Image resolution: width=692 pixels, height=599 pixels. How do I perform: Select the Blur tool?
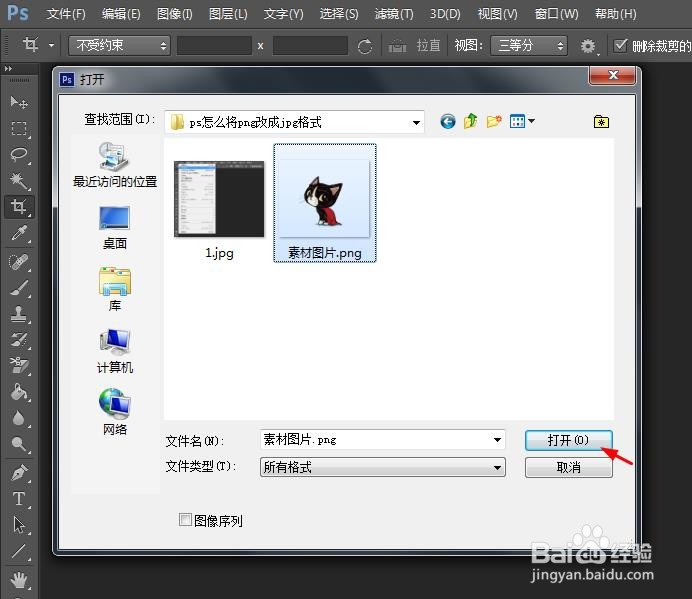point(19,418)
